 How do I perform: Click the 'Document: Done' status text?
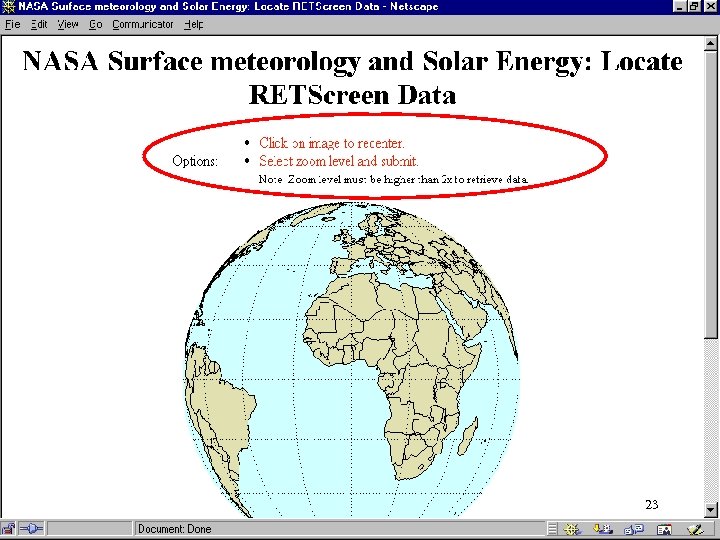pyautogui.click(x=174, y=529)
